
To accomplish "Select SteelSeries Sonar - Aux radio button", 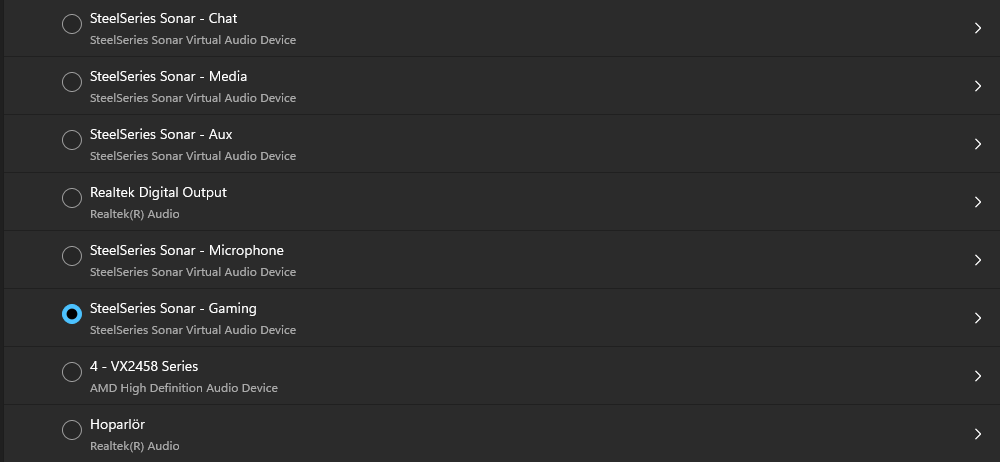I will (71, 140).
